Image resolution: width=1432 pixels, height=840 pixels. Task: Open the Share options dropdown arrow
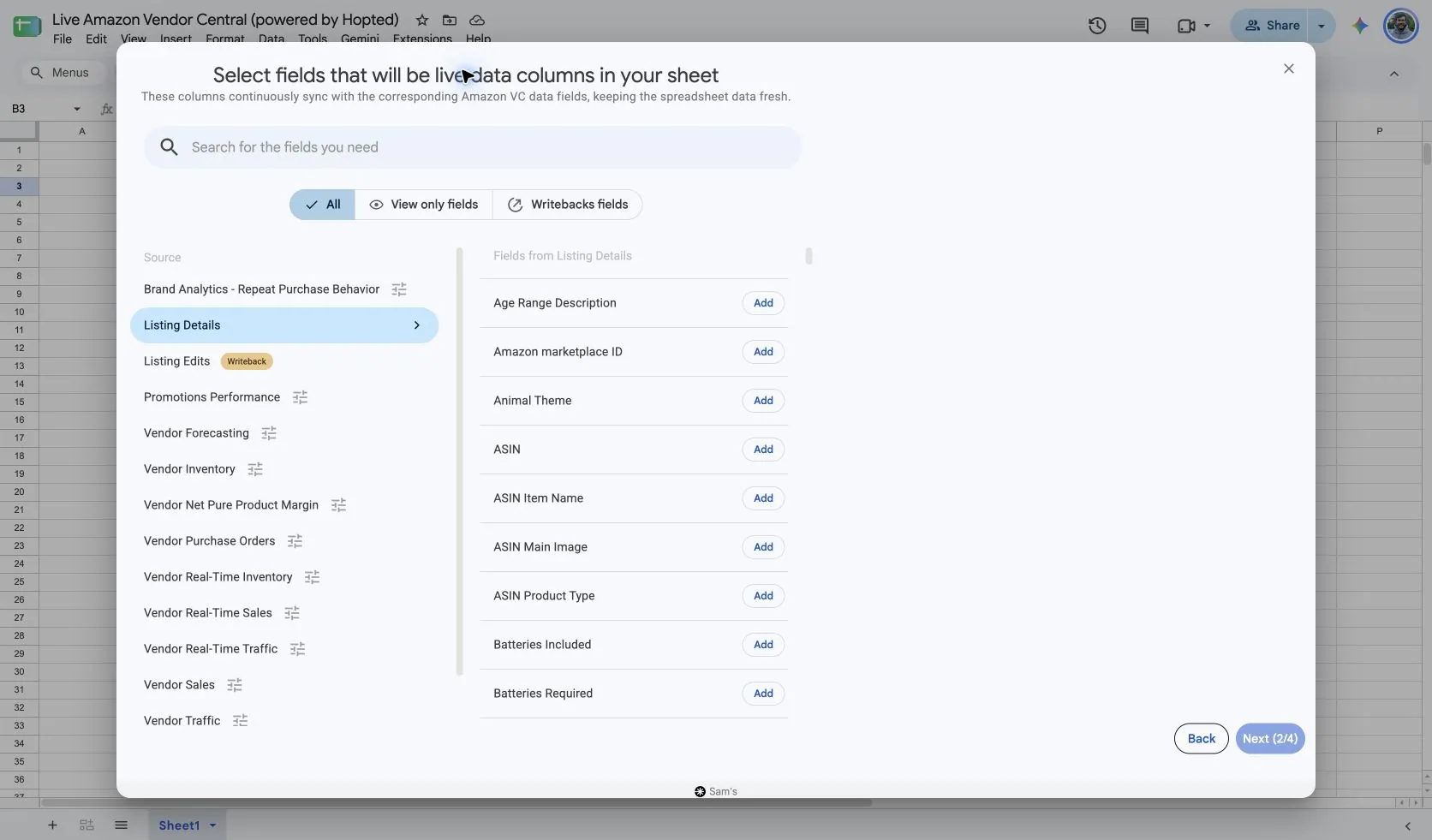(1322, 26)
